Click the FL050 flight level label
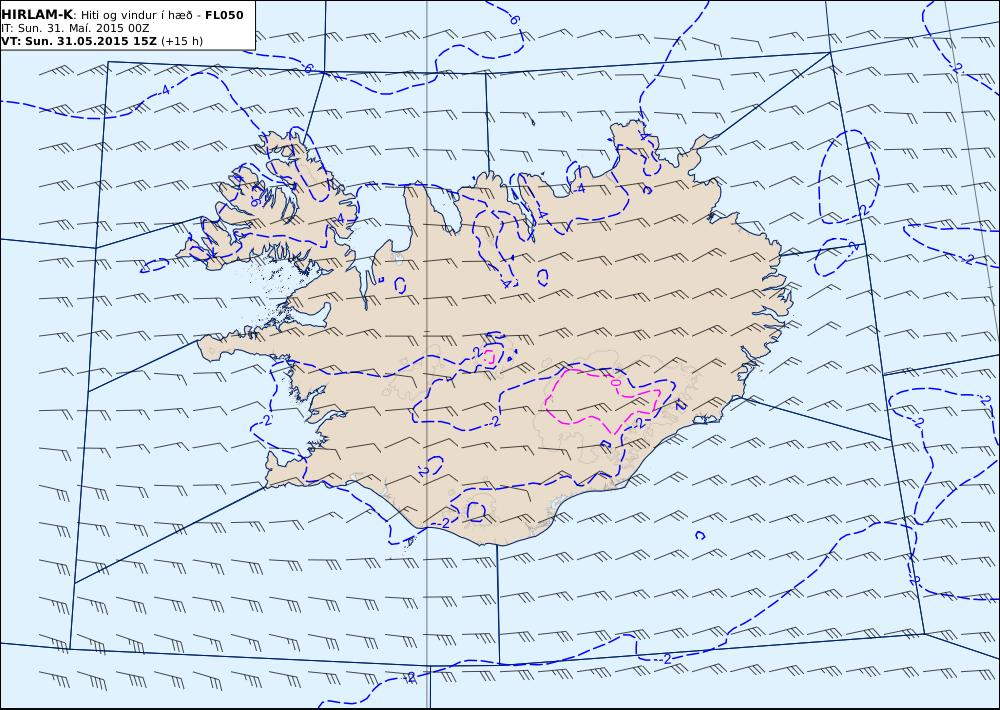The height and width of the screenshot is (710, 1000). tap(224, 15)
